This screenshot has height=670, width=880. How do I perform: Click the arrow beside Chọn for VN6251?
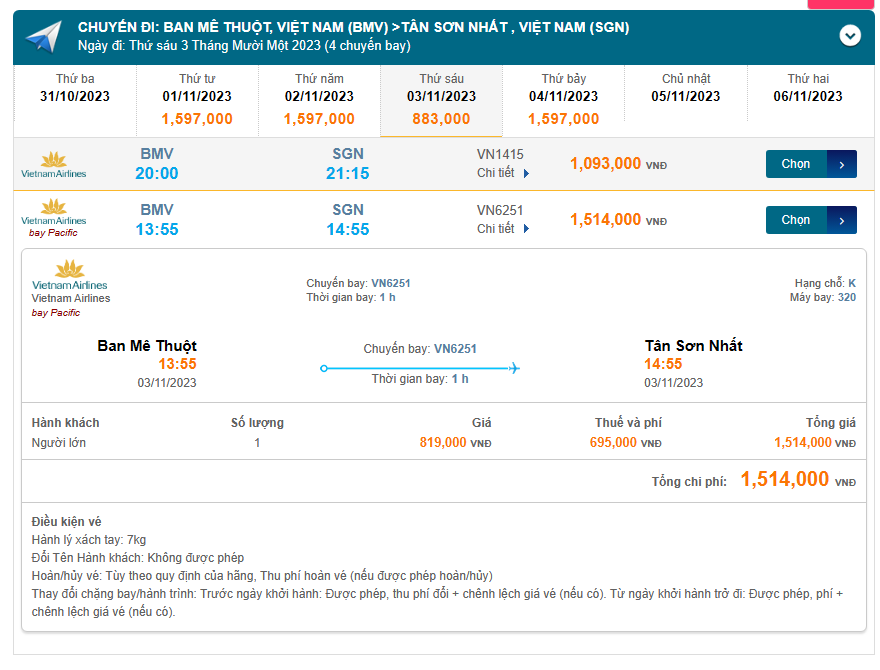coord(842,220)
